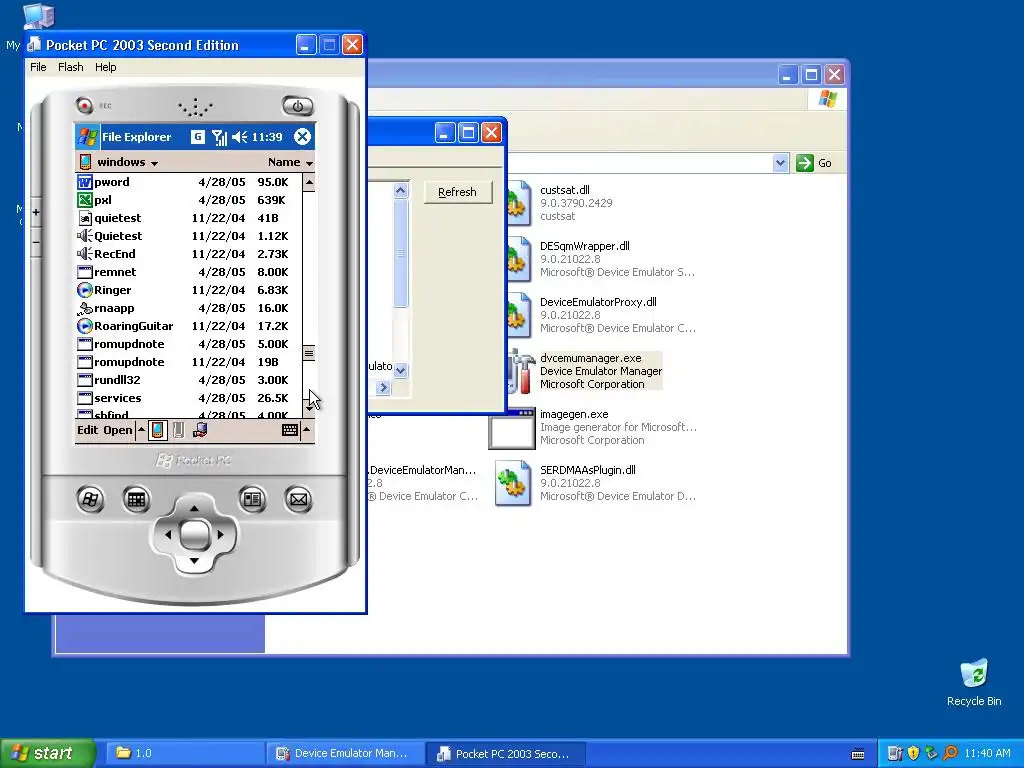Select the RecEnd sound file icon
This screenshot has height=768, width=1024.
coord(85,254)
